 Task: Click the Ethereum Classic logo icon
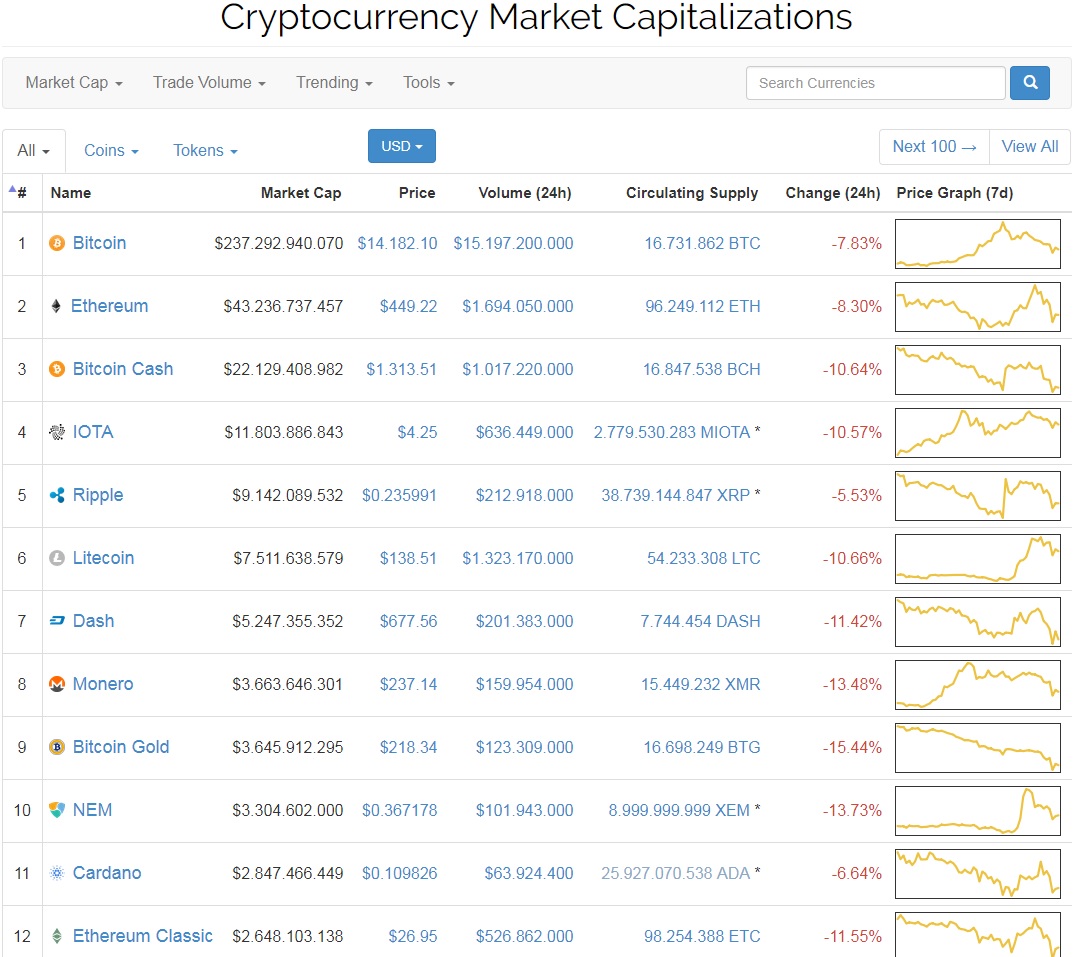pyautogui.click(x=57, y=936)
